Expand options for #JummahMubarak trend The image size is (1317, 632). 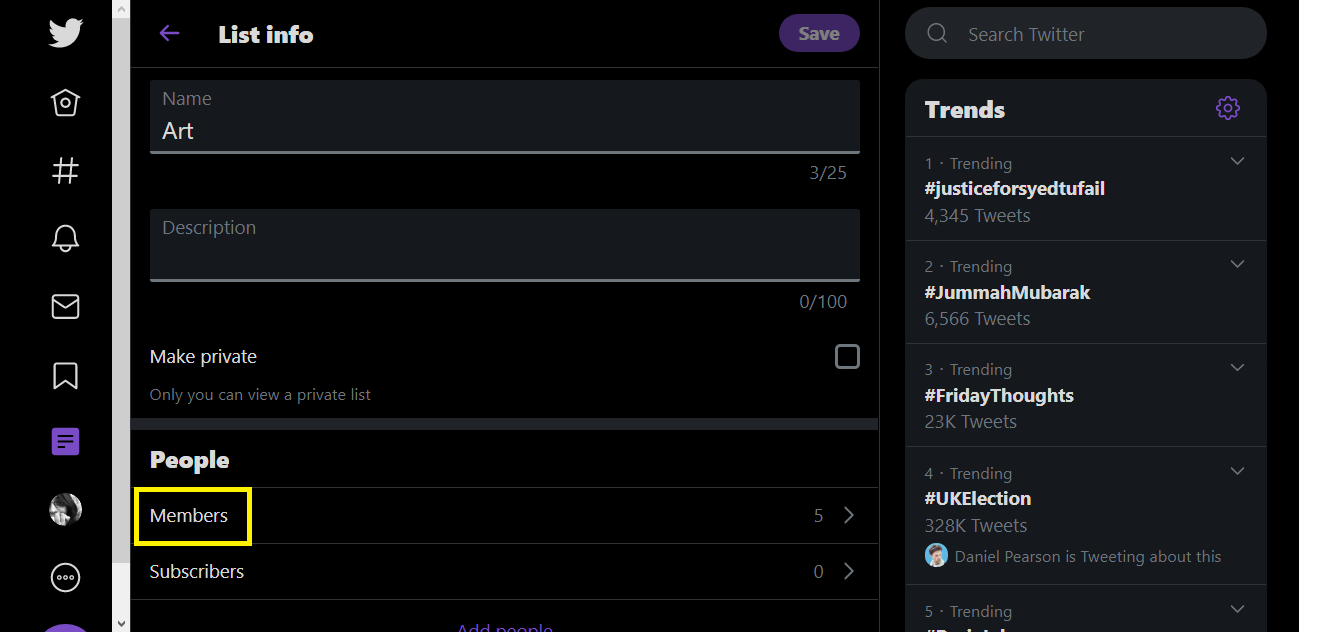(x=1237, y=264)
